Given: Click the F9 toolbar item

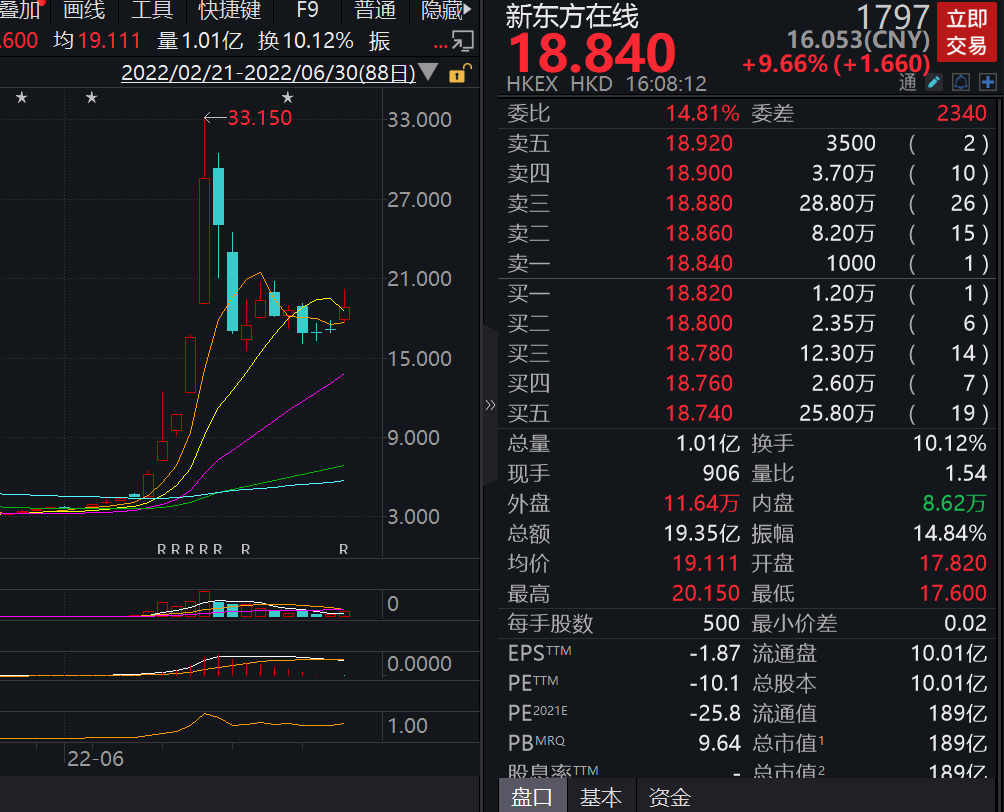Looking at the screenshot, I should [x=308, y=10].
